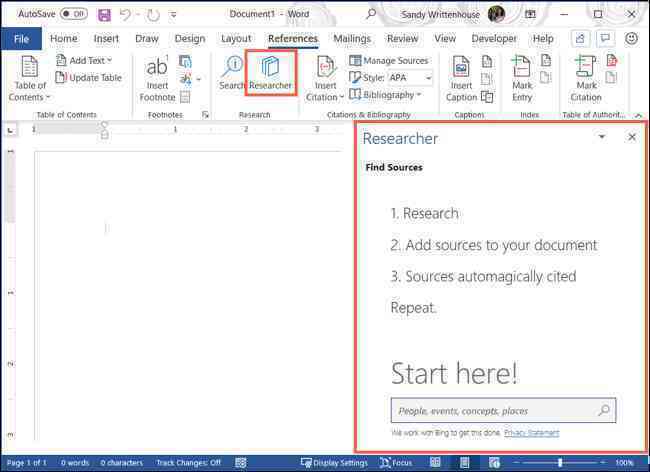Adjust the zoom slider handle

[x=560, y=462]
